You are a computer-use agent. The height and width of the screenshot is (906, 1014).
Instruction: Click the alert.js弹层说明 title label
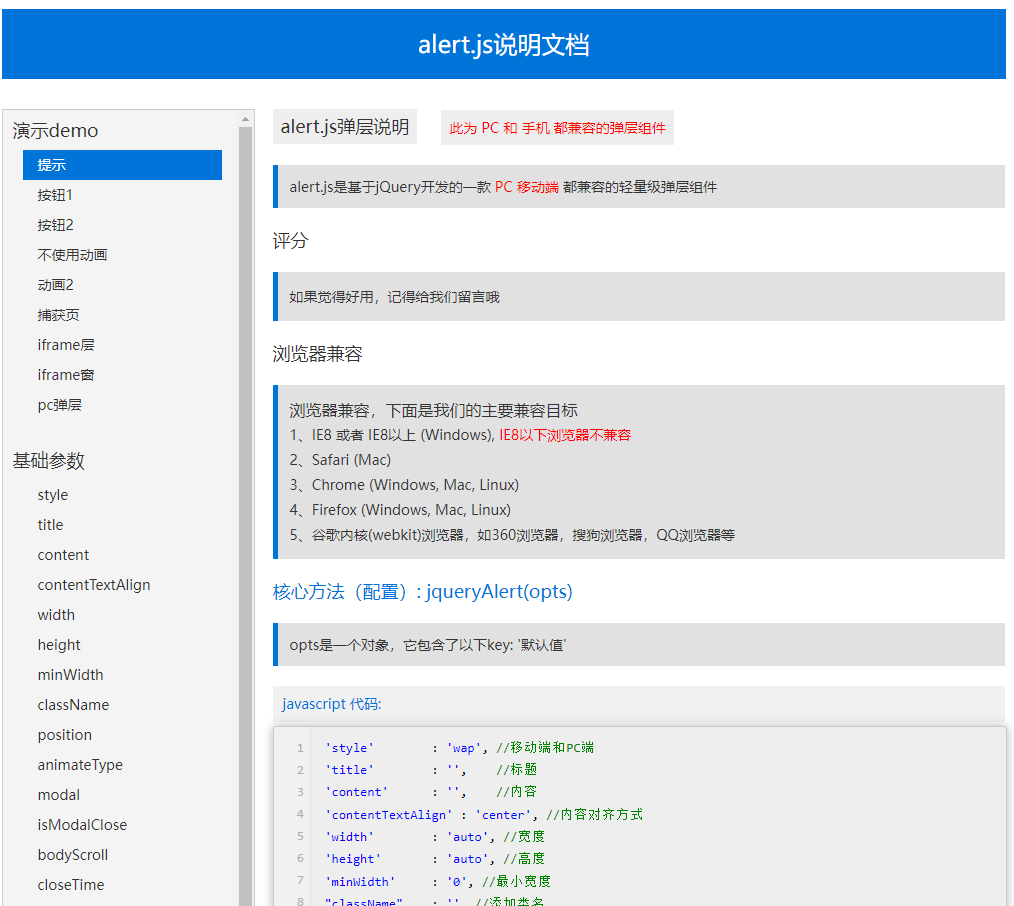[x=345, y=127]
